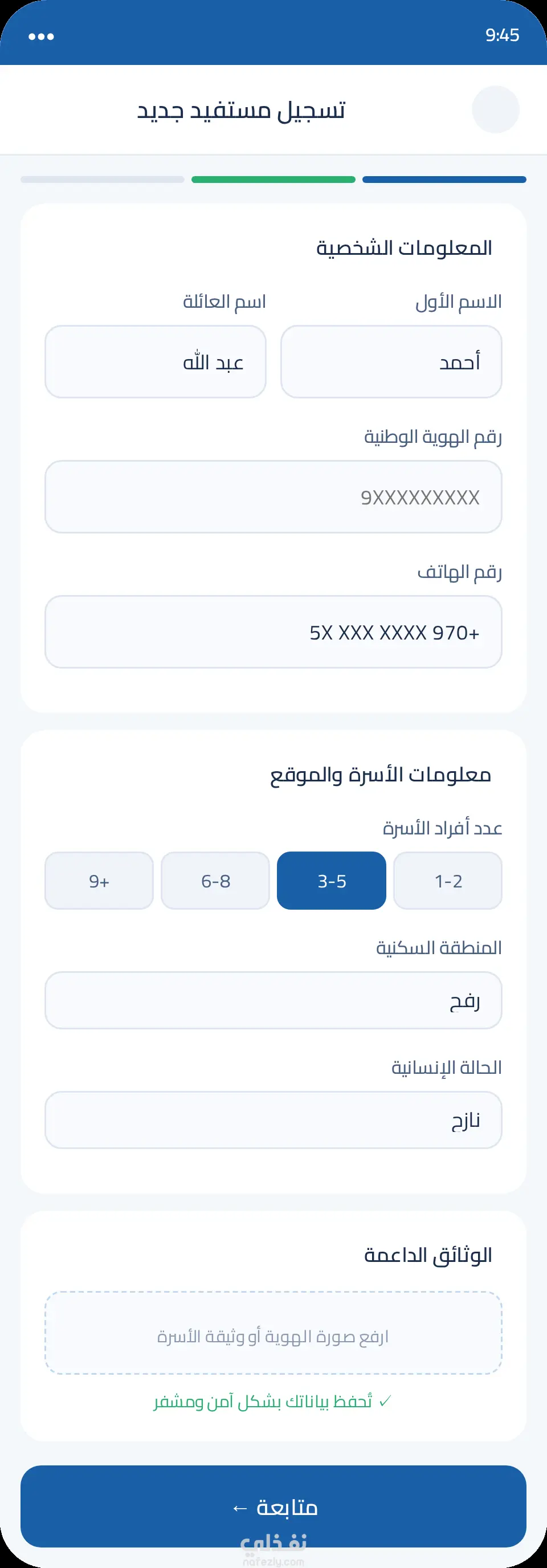Image resolution: width=547 pixels, height=1568 pixels.
Task: Tap the green second progress step bar
Action: coord(273,180)
